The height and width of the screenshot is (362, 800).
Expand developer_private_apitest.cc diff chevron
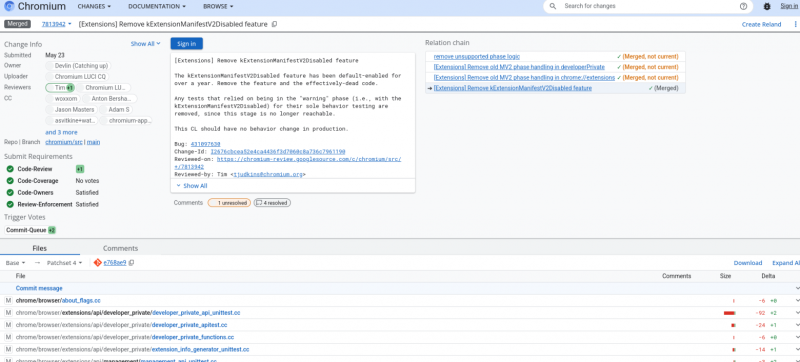pyautogui.click(x=797, y=325)
